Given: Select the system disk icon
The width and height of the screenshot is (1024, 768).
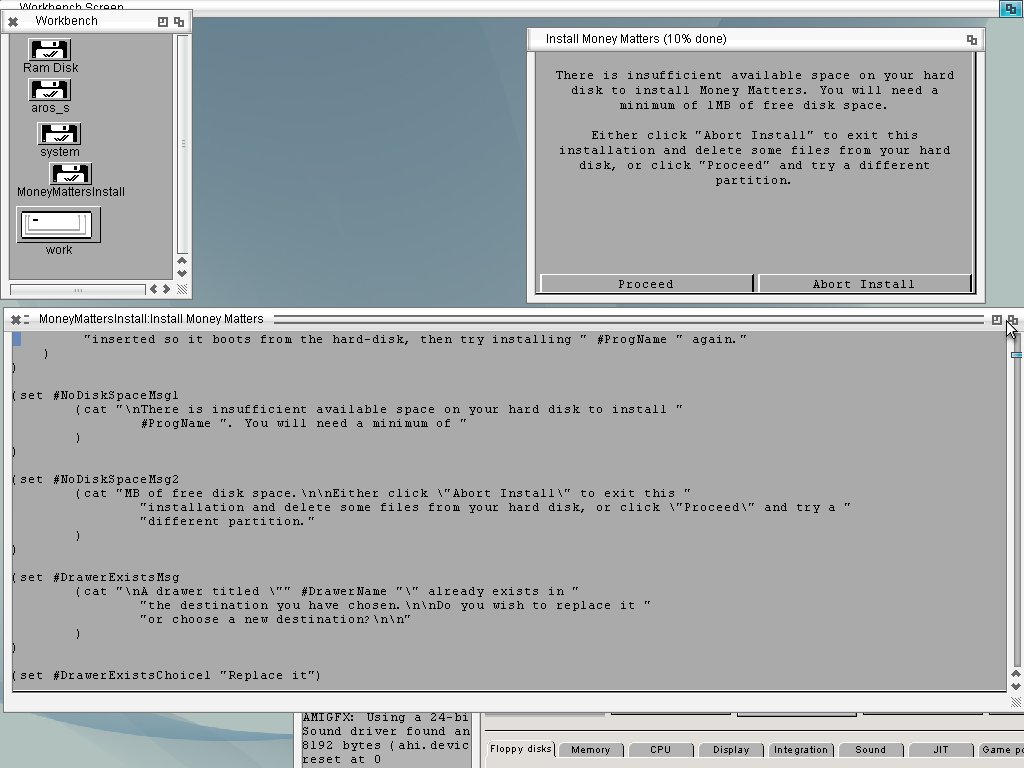Looking at the screenshot, I should (x=59, y=135).
